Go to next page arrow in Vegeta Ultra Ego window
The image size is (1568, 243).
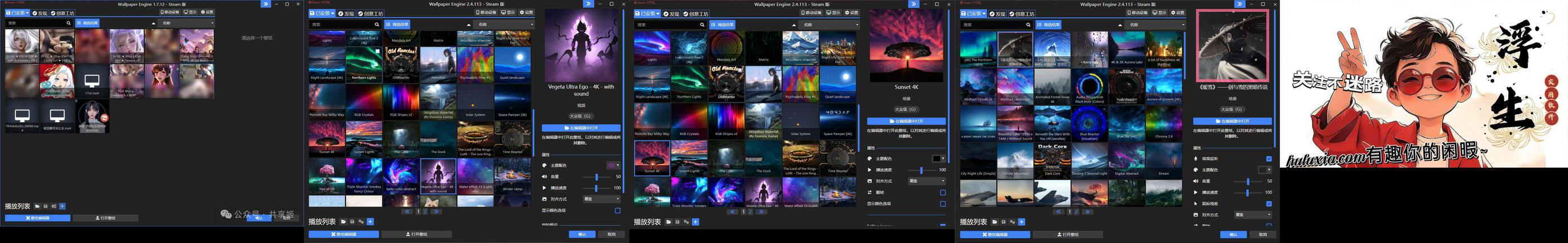(436, 212)
